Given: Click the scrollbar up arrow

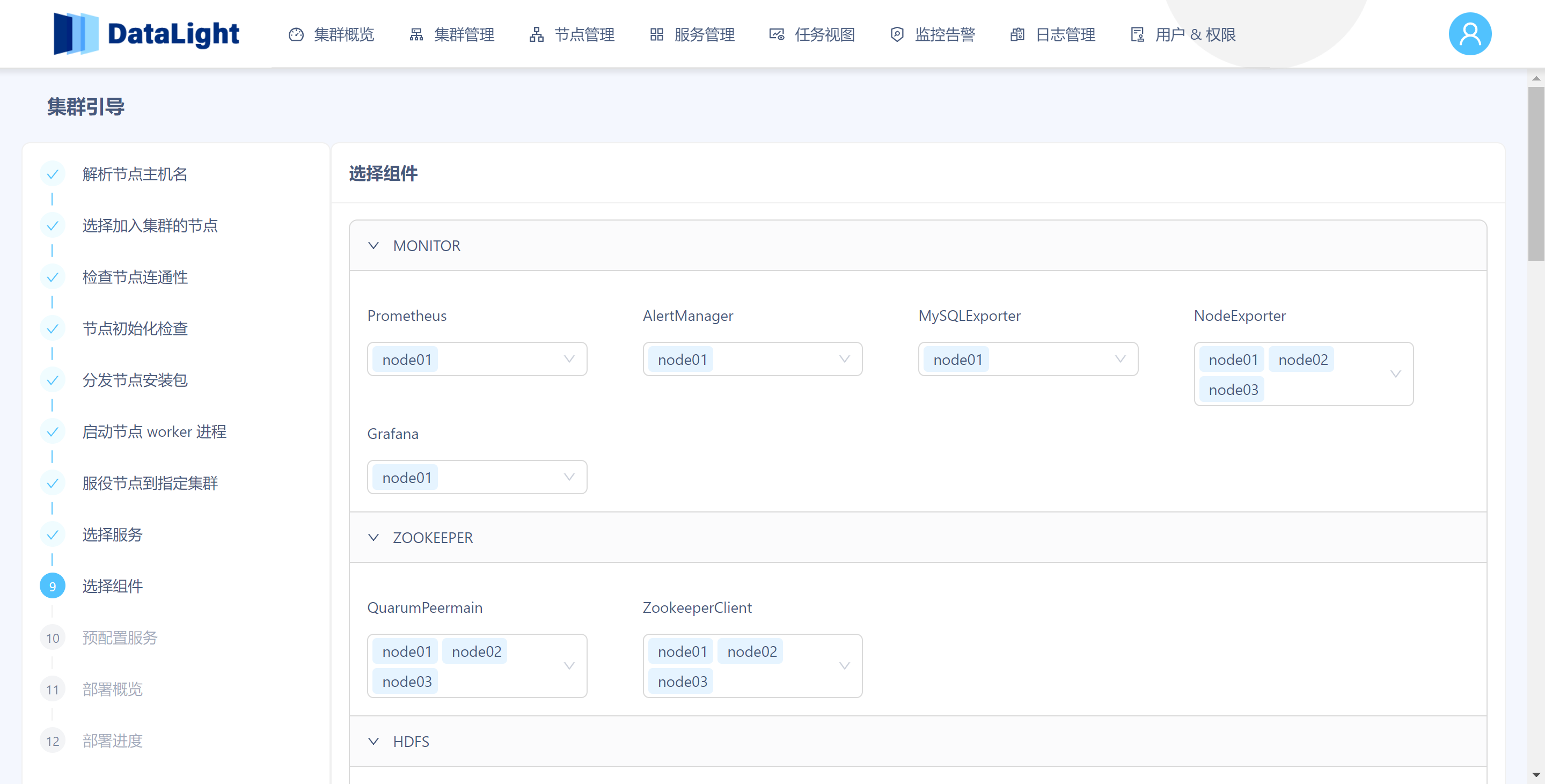Looking at the screenshot, I should click(x=1536, y=78).
